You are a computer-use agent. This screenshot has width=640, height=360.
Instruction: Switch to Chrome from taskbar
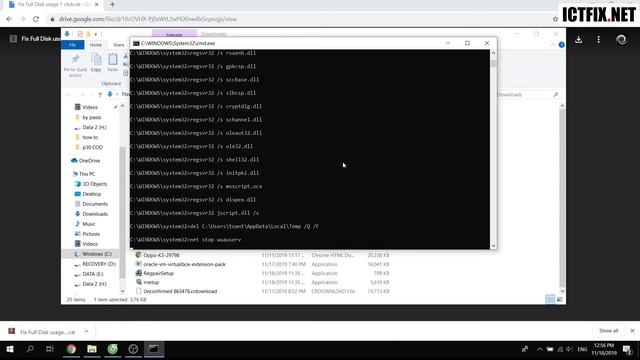(71, 349)
